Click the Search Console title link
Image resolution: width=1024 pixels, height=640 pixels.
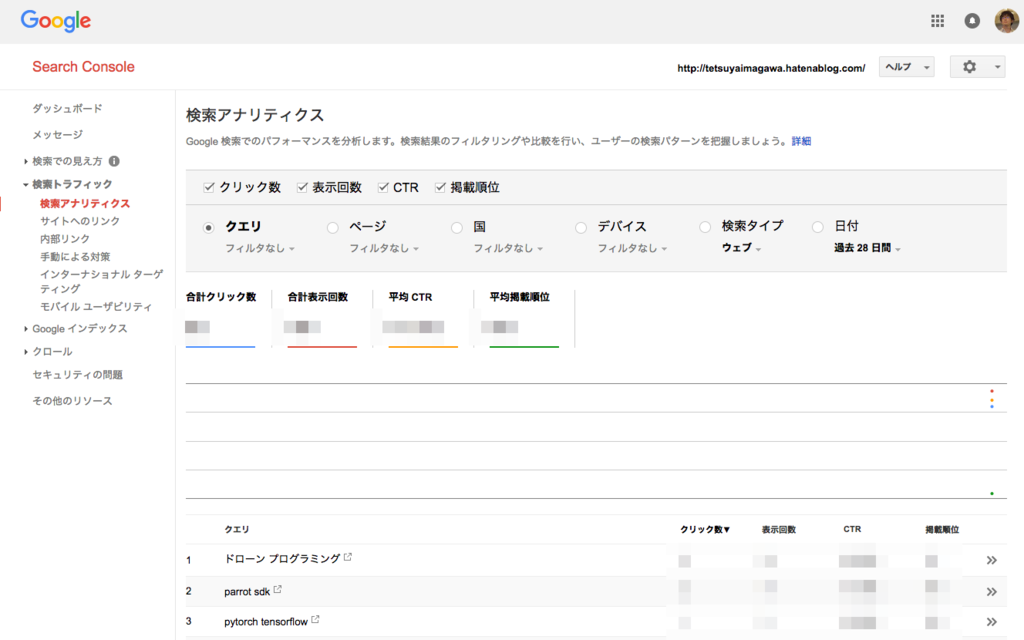[84, 67]
